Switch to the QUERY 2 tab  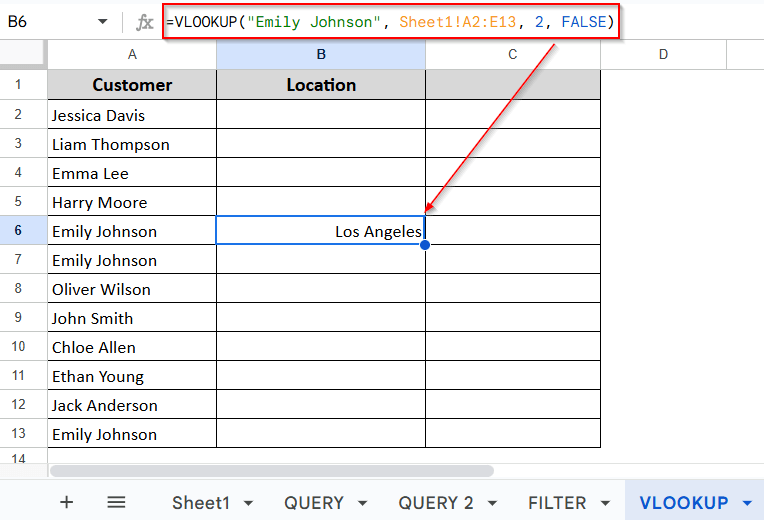coord(436,502)
